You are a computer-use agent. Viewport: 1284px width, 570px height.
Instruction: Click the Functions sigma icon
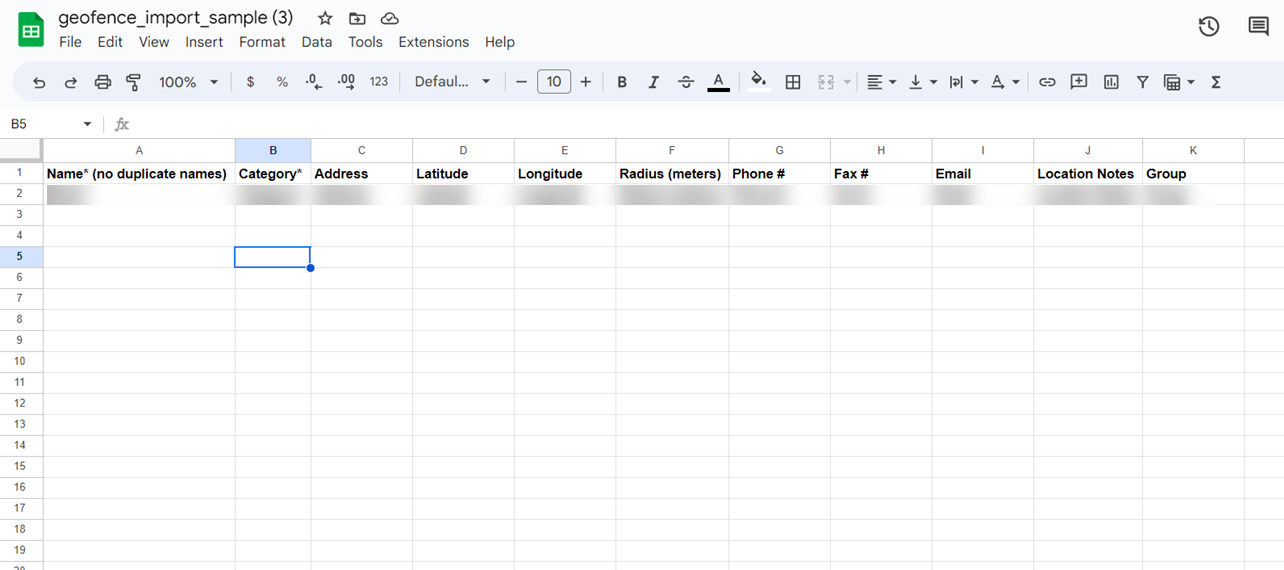(1216, 82)
